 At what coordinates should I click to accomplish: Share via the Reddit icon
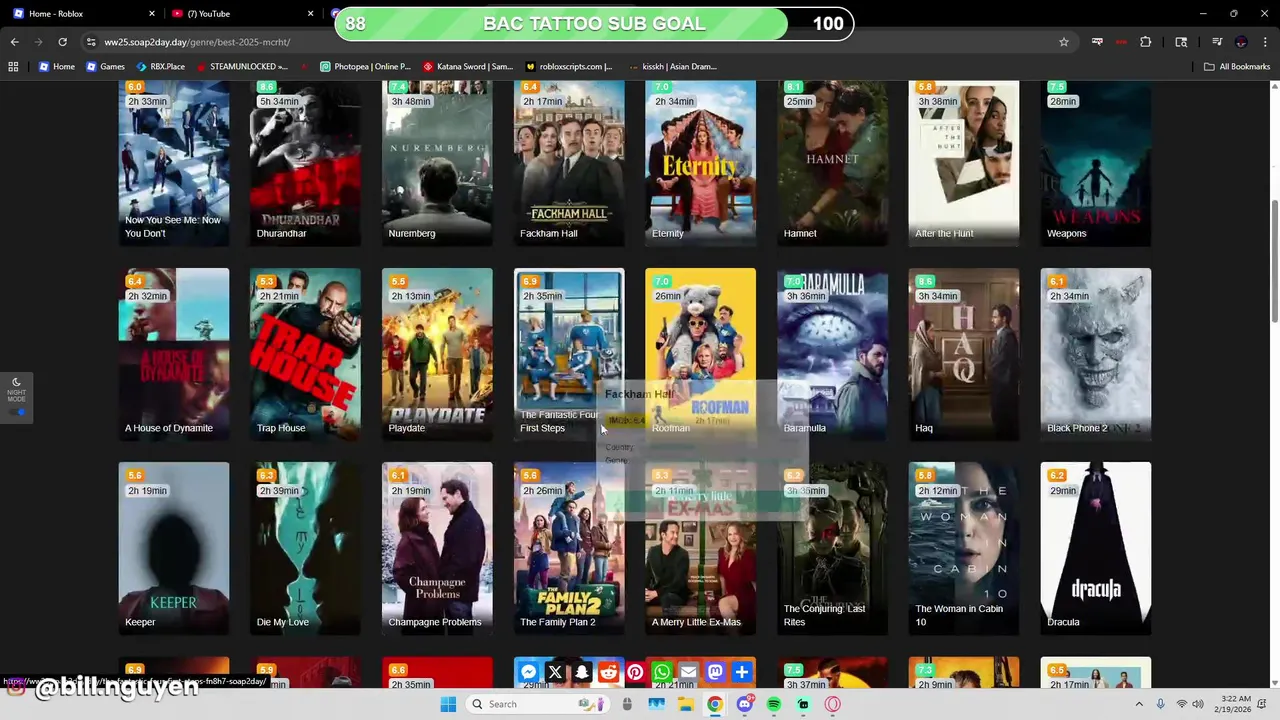(608, 672)
